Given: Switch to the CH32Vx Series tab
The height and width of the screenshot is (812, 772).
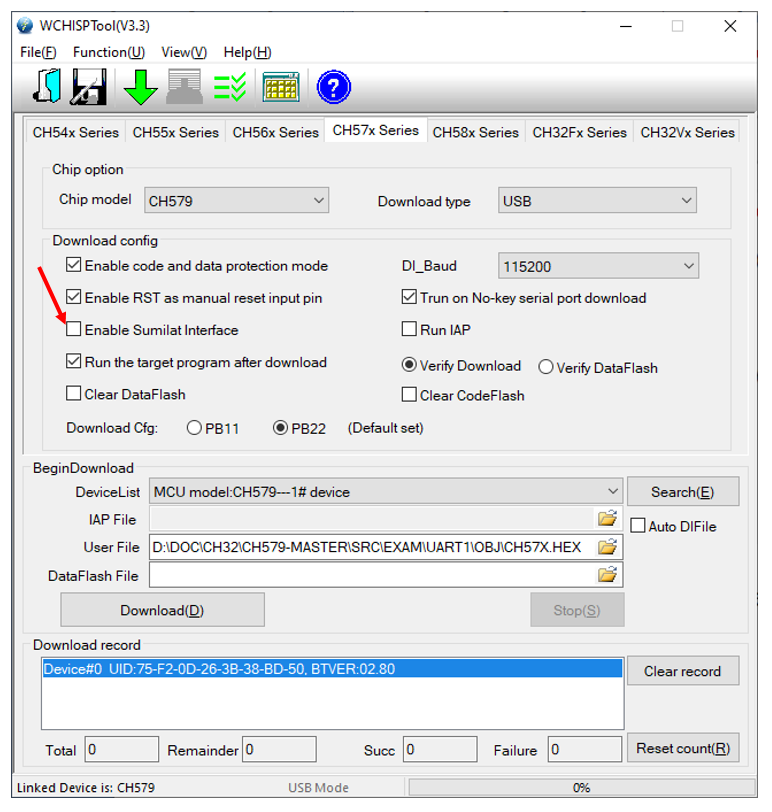Looking at the screenshot, I should (688, 132).
